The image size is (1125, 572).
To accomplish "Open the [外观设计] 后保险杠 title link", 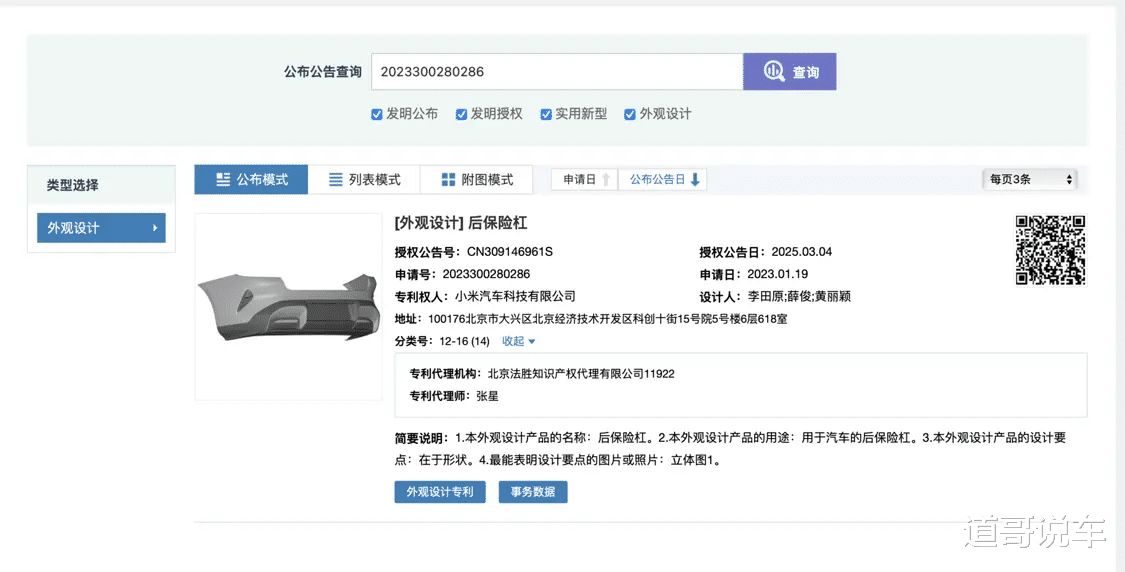I will [461, 222].
